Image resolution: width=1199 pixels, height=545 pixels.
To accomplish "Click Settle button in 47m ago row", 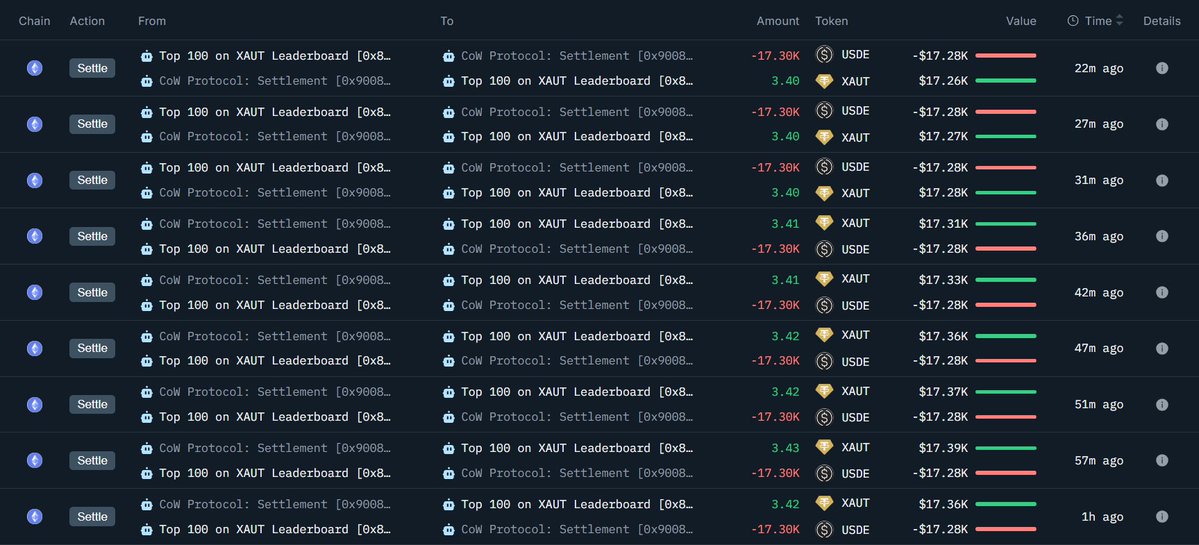I will [93, 348].
